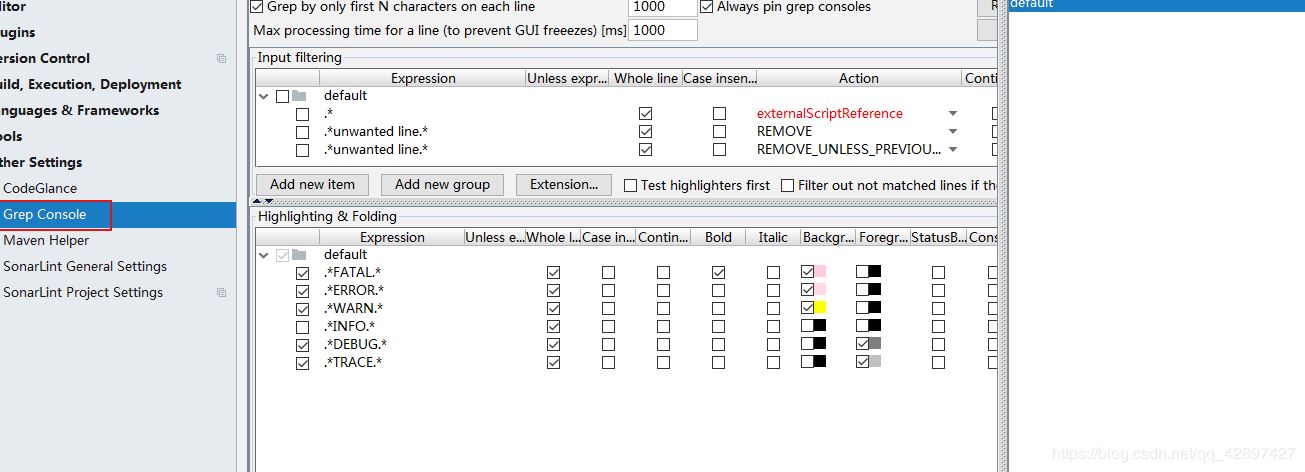The image size is (1305, 472).
Task: Click the externalScriptReference action text
Action: click(829, 114)
